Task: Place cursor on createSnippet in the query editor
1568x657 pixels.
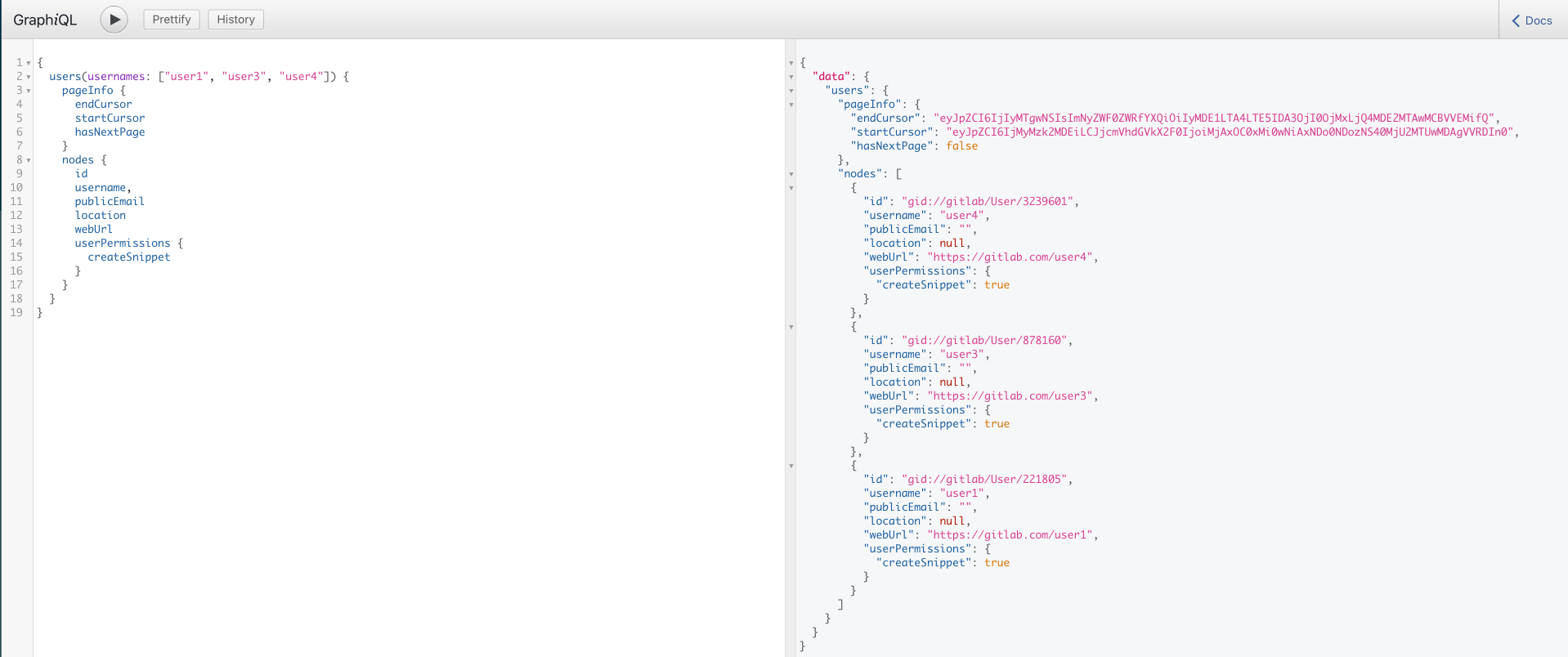Action: pyautogui.click(x=129, y=257)
